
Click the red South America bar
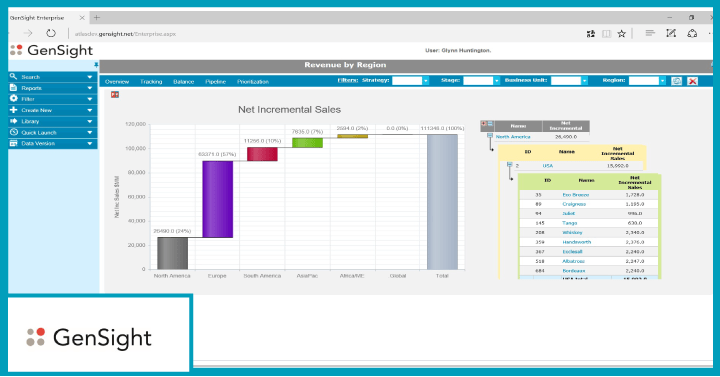(262, 154)
